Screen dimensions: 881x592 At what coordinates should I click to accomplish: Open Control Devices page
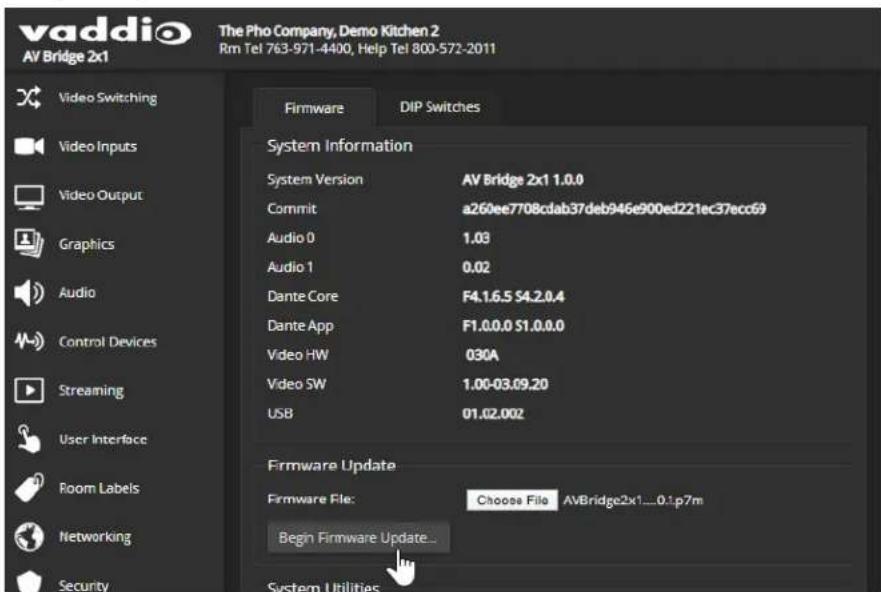107,341
